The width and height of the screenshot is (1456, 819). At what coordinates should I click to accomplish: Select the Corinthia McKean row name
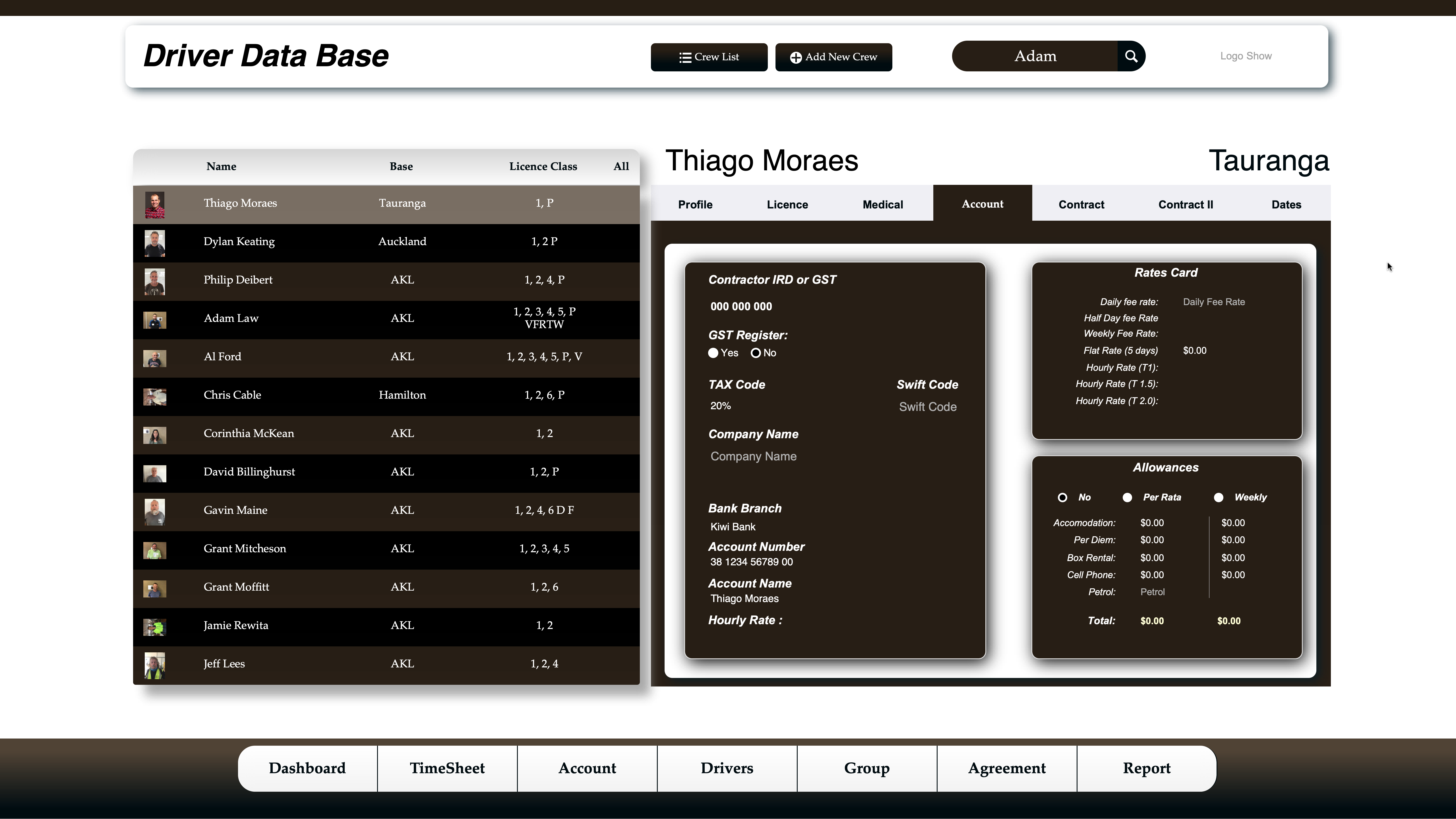click(249, 433)
